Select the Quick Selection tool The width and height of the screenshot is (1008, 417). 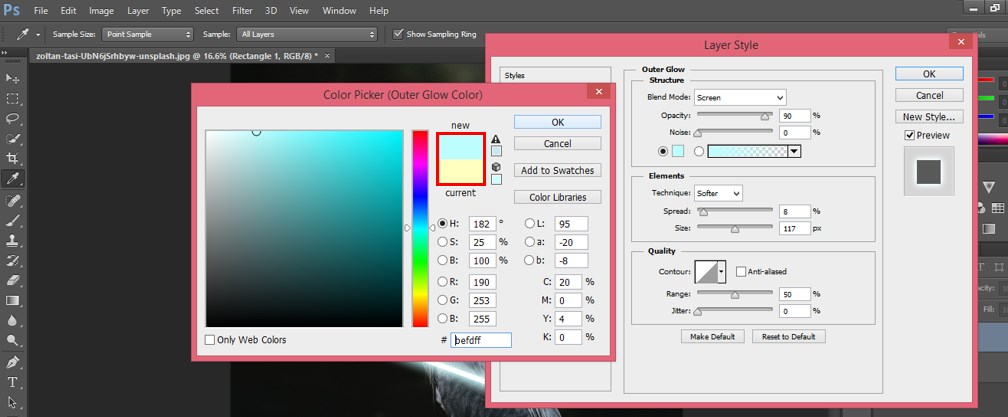(12, 138)
